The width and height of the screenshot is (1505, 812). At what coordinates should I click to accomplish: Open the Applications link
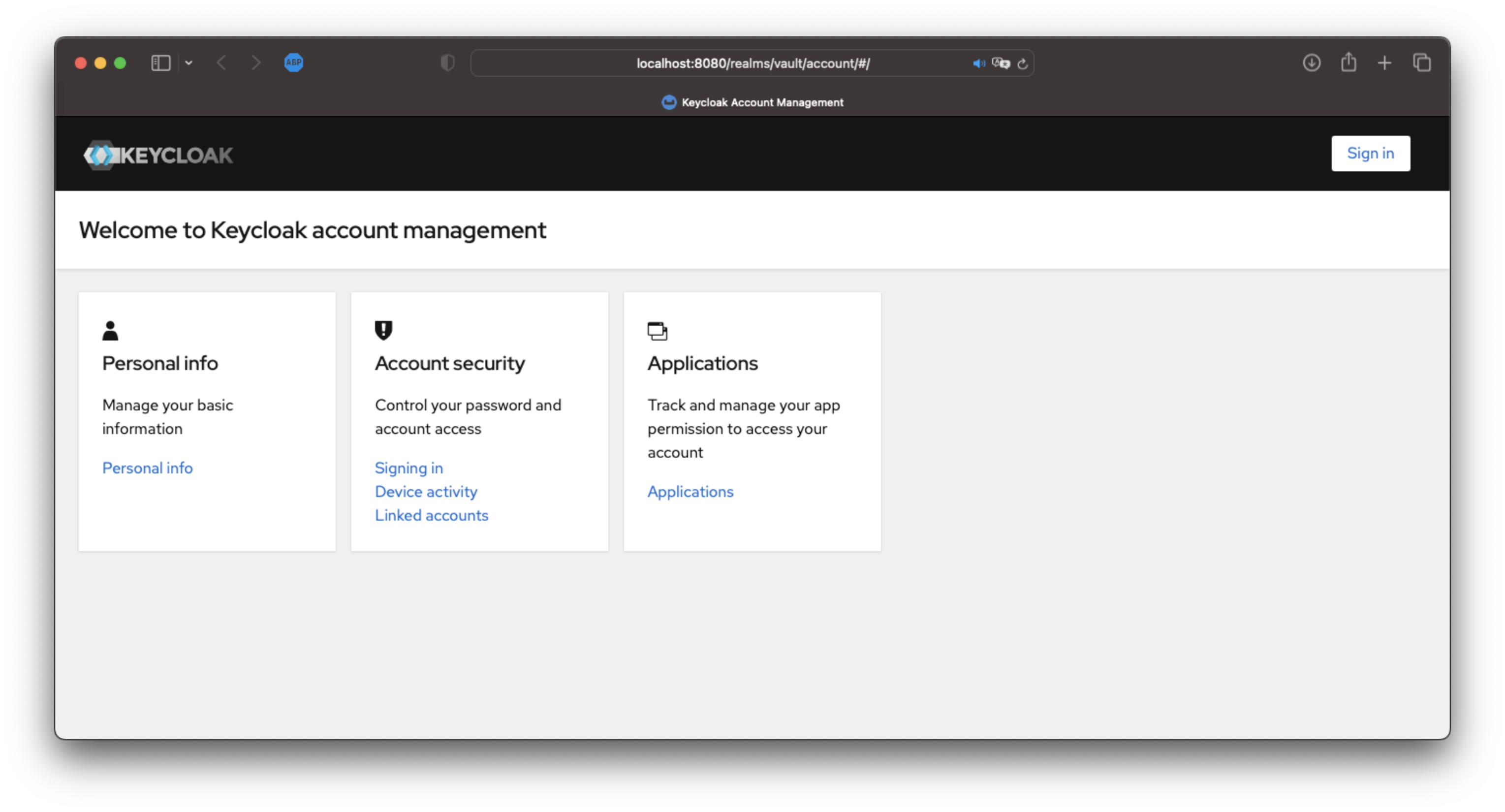pyautogui.click(x=690, y=491)
